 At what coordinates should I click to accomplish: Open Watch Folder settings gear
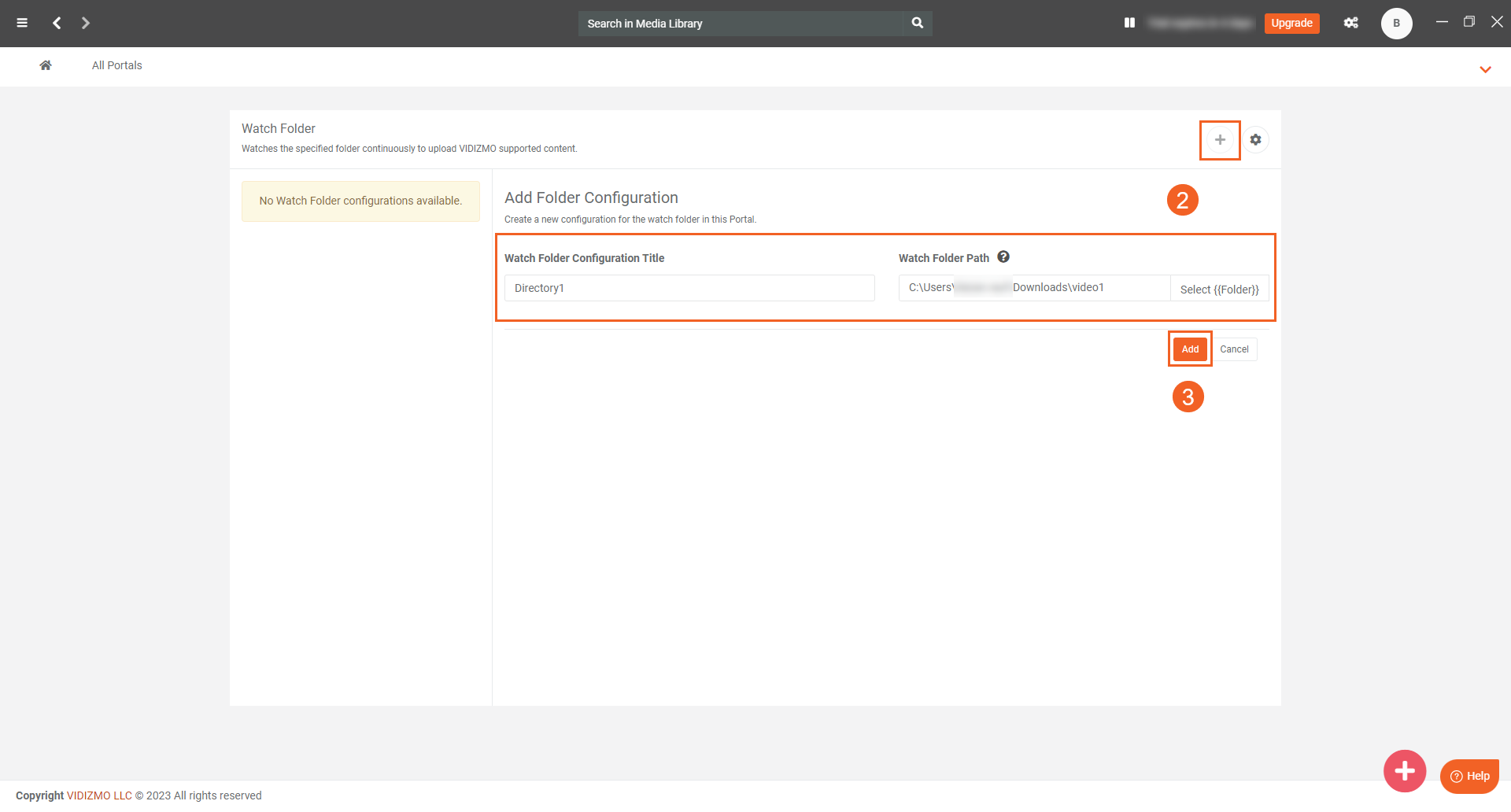click(1255, 140)
